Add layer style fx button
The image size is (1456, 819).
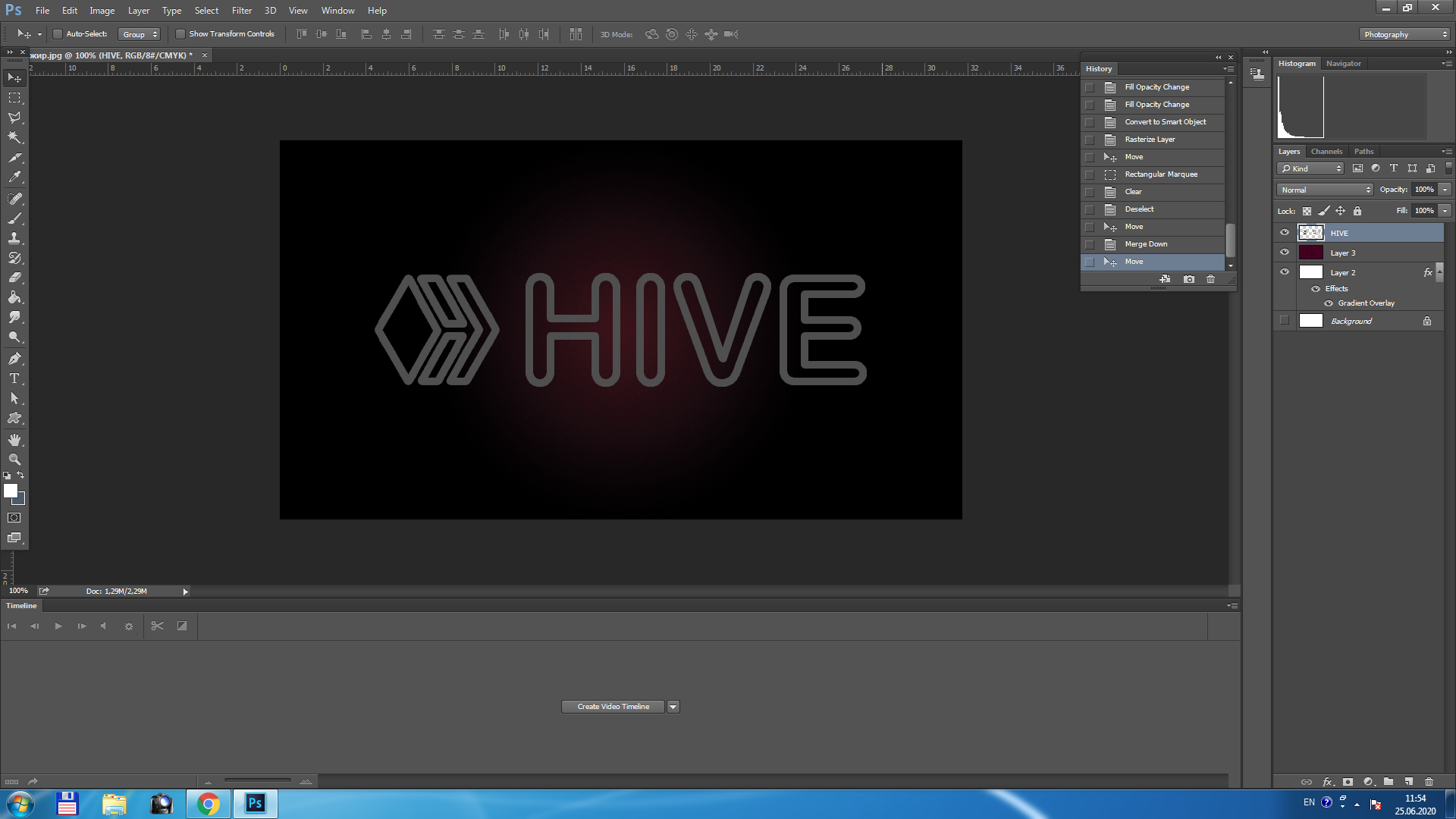point(1328,782)
